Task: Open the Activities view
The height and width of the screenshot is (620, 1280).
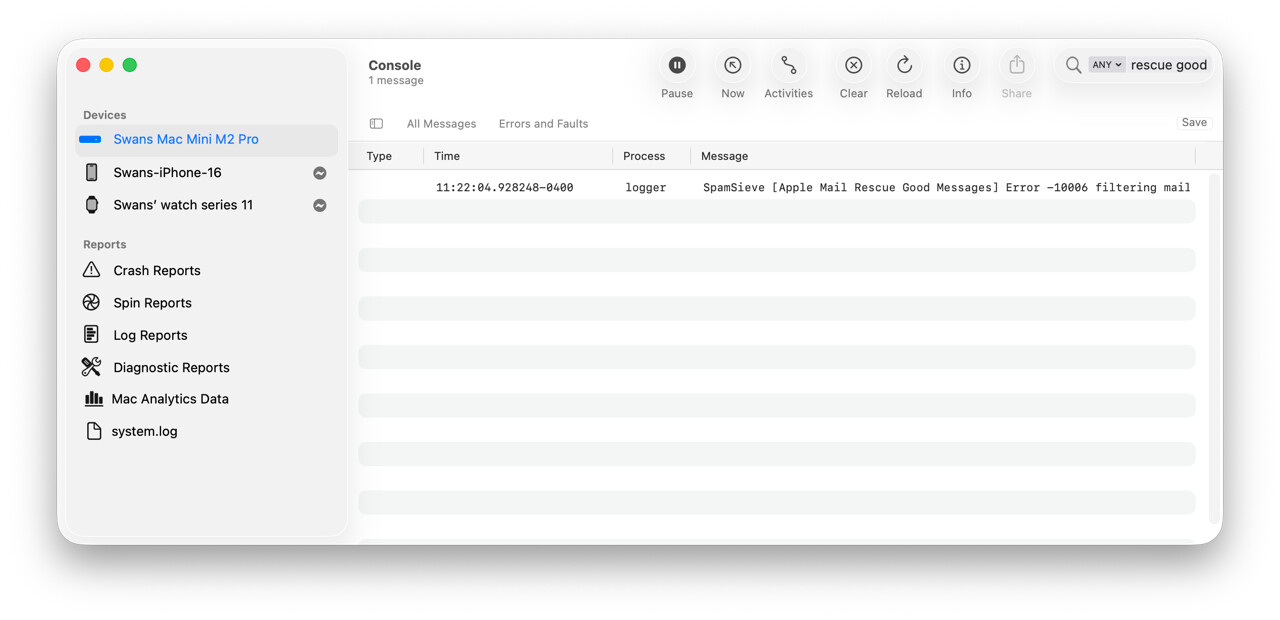Action: (x=788, y=66)
